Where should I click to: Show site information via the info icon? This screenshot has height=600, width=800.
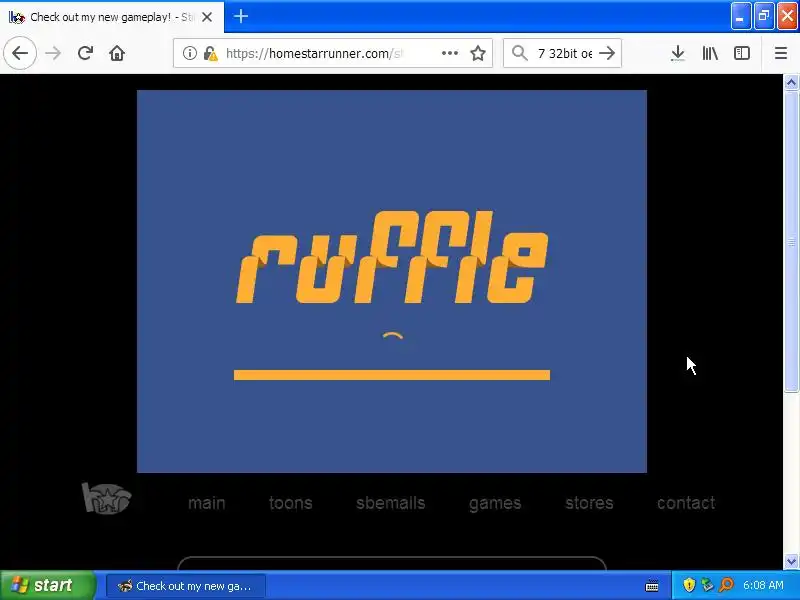pyautogui.click(x=189, y=53)
